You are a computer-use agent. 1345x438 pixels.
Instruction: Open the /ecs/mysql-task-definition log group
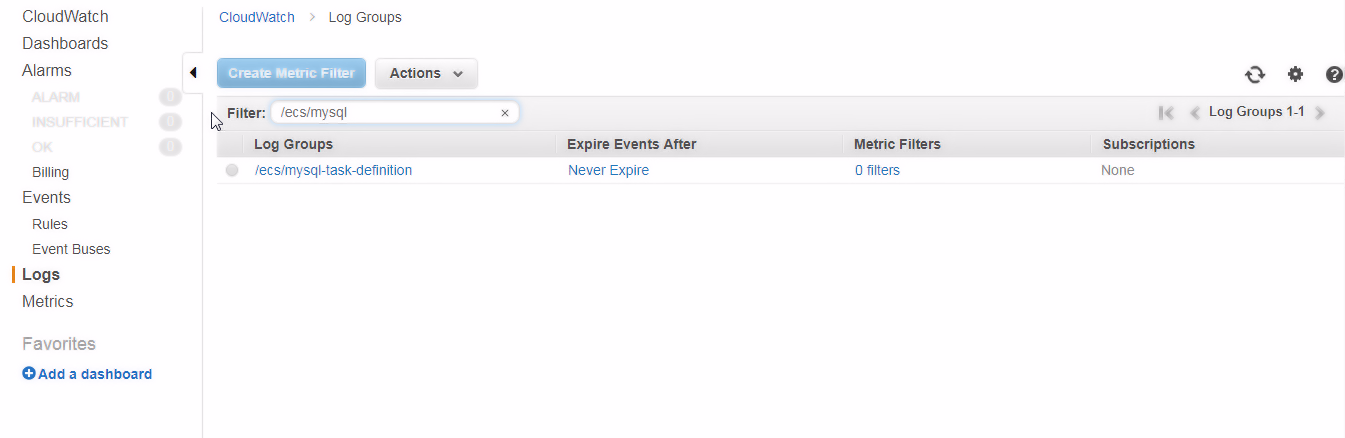tap(333, 170)
